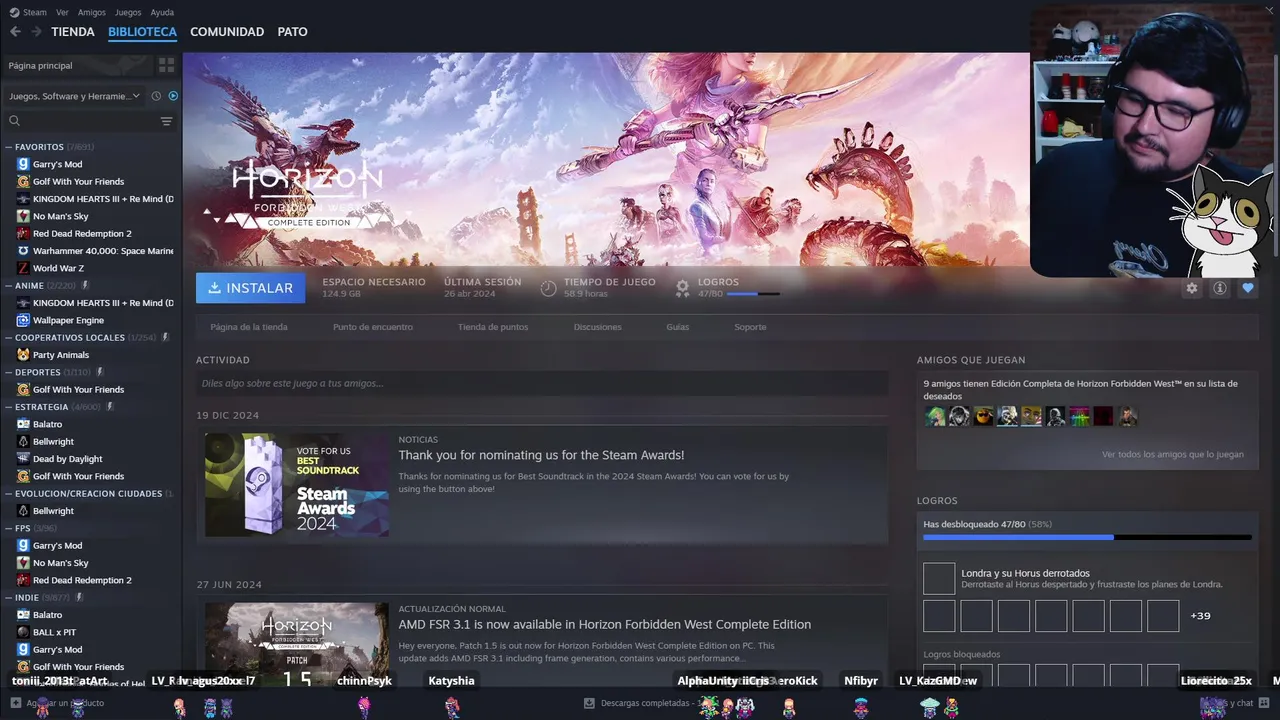Open the AMD FSR 3.1 patch thumbnail

[297, 644]
